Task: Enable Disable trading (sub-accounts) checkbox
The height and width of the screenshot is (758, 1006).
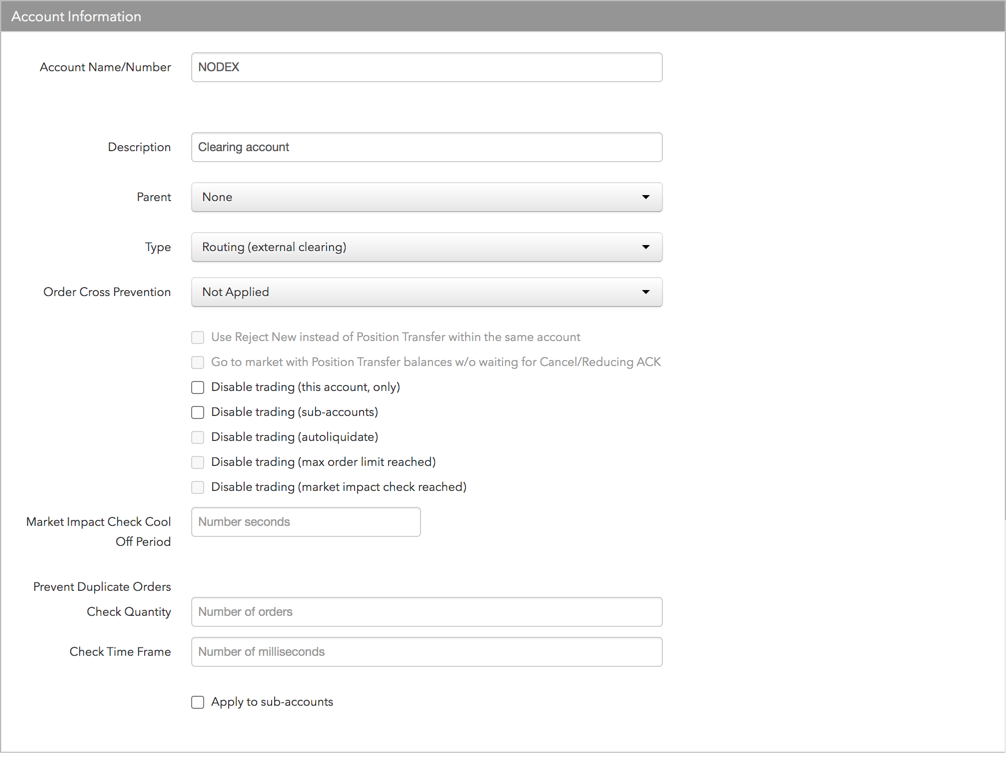Action: click(x=198, y=413)
